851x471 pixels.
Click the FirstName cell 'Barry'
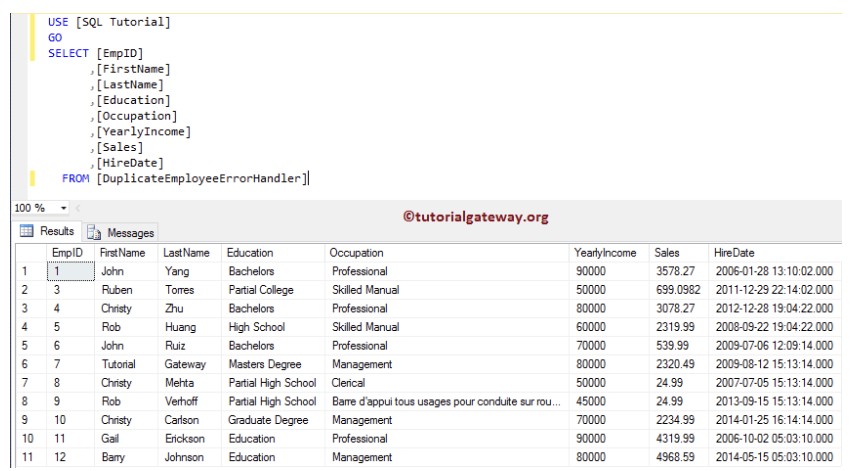[126, 457]
